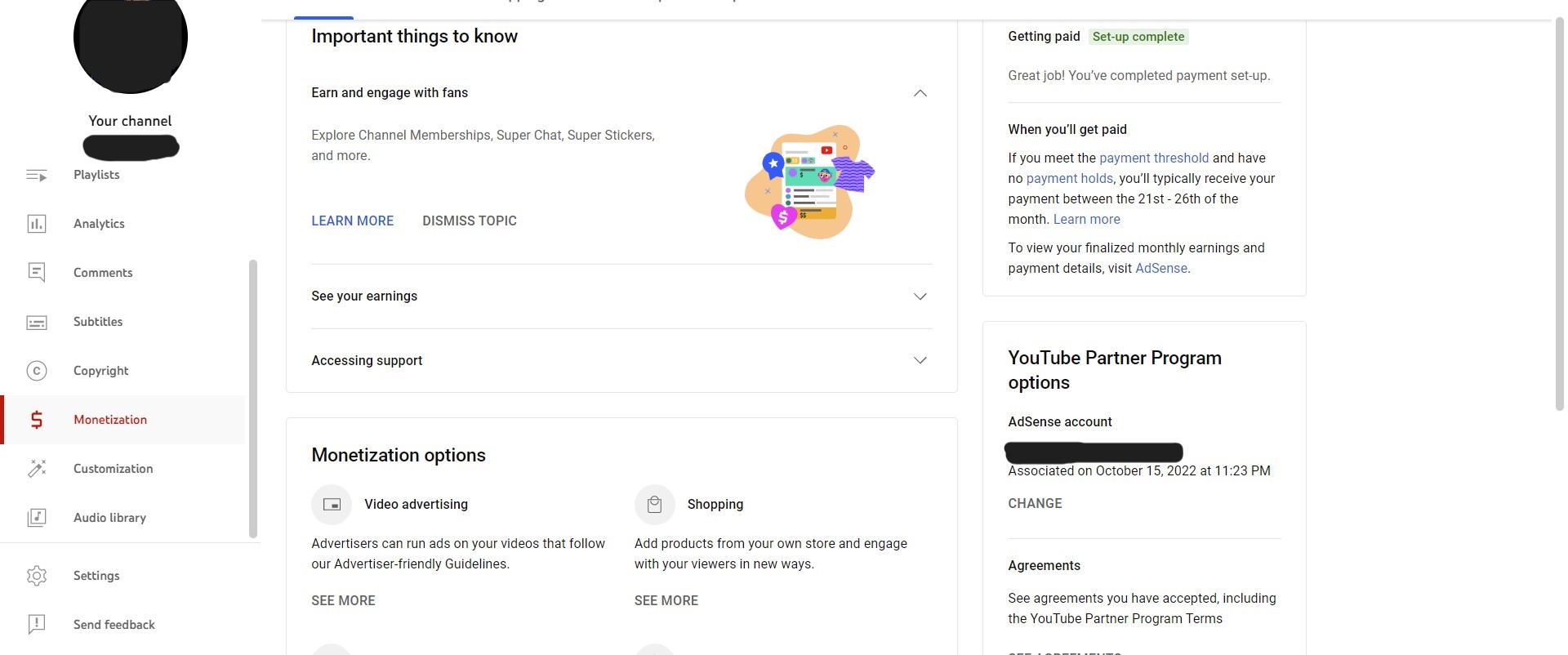Click the Analytics bar chart icon
The image size is (1568, 655).
click(37, 224)
